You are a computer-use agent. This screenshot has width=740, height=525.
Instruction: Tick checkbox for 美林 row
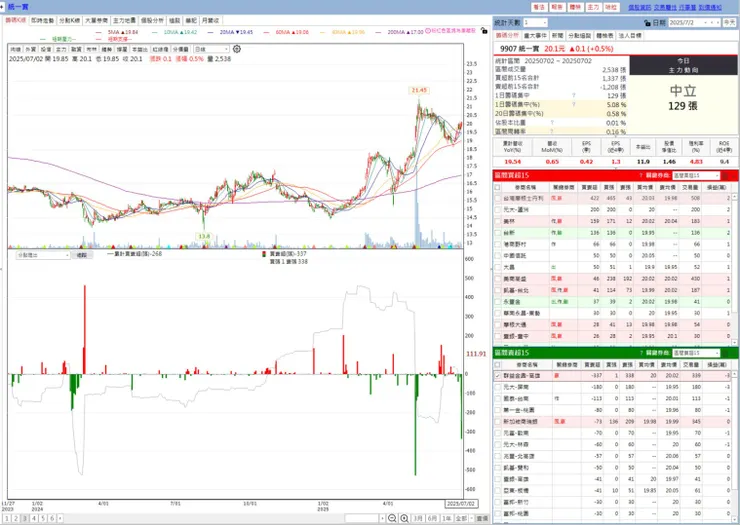(x=497, y=221)
